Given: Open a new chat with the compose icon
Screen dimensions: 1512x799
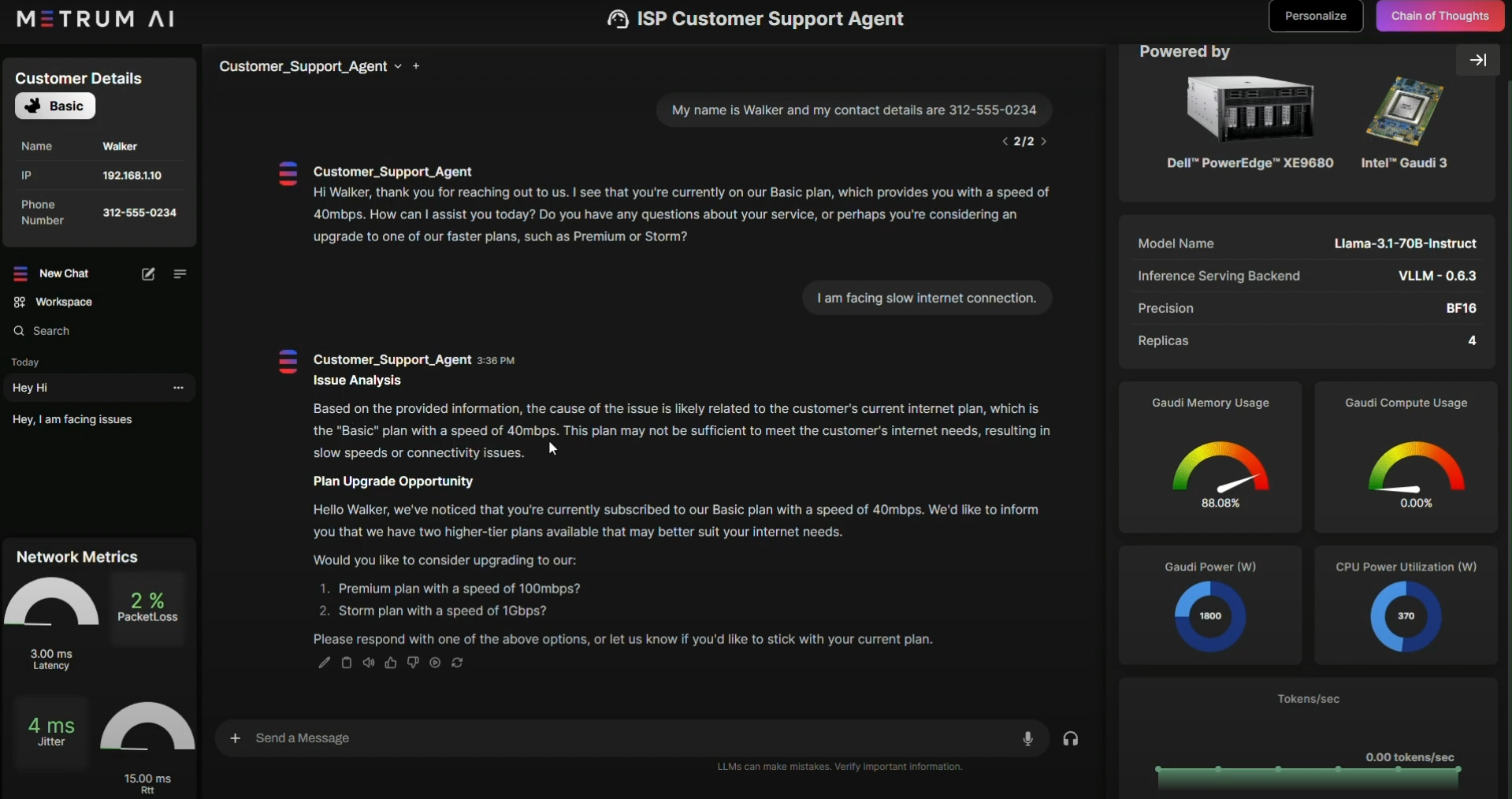Looking at the screenshot, I should (x=148, y=273).
